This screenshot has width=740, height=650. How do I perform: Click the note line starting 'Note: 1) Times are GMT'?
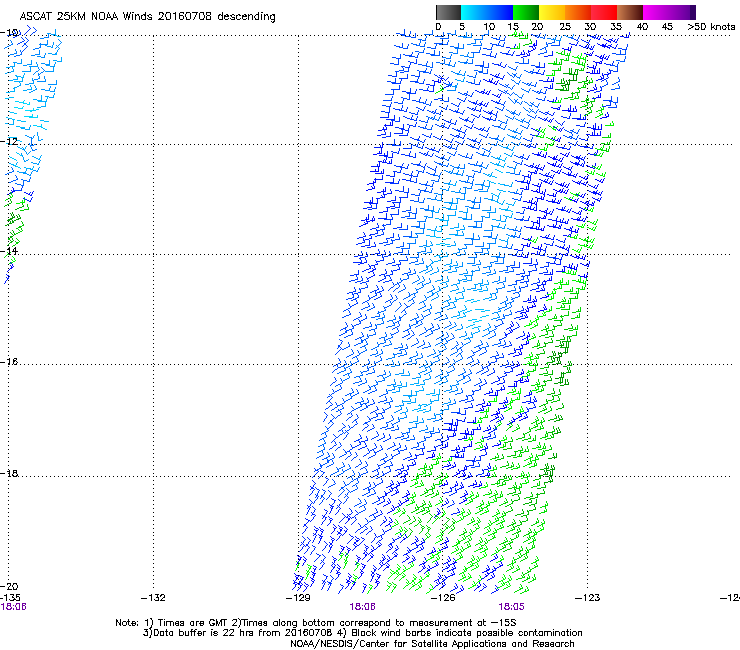tap(316, 623)
